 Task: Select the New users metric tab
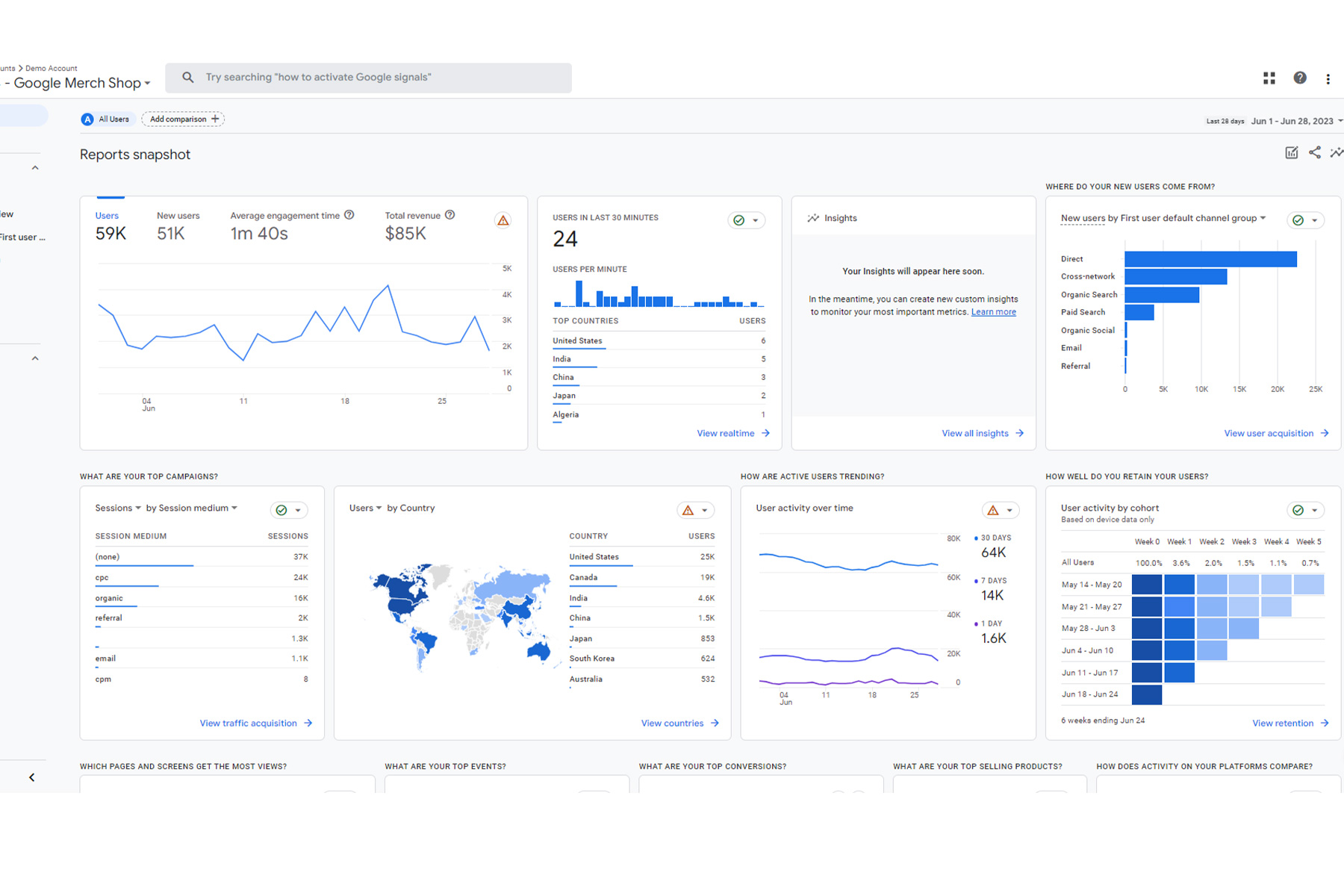[178, 225]
